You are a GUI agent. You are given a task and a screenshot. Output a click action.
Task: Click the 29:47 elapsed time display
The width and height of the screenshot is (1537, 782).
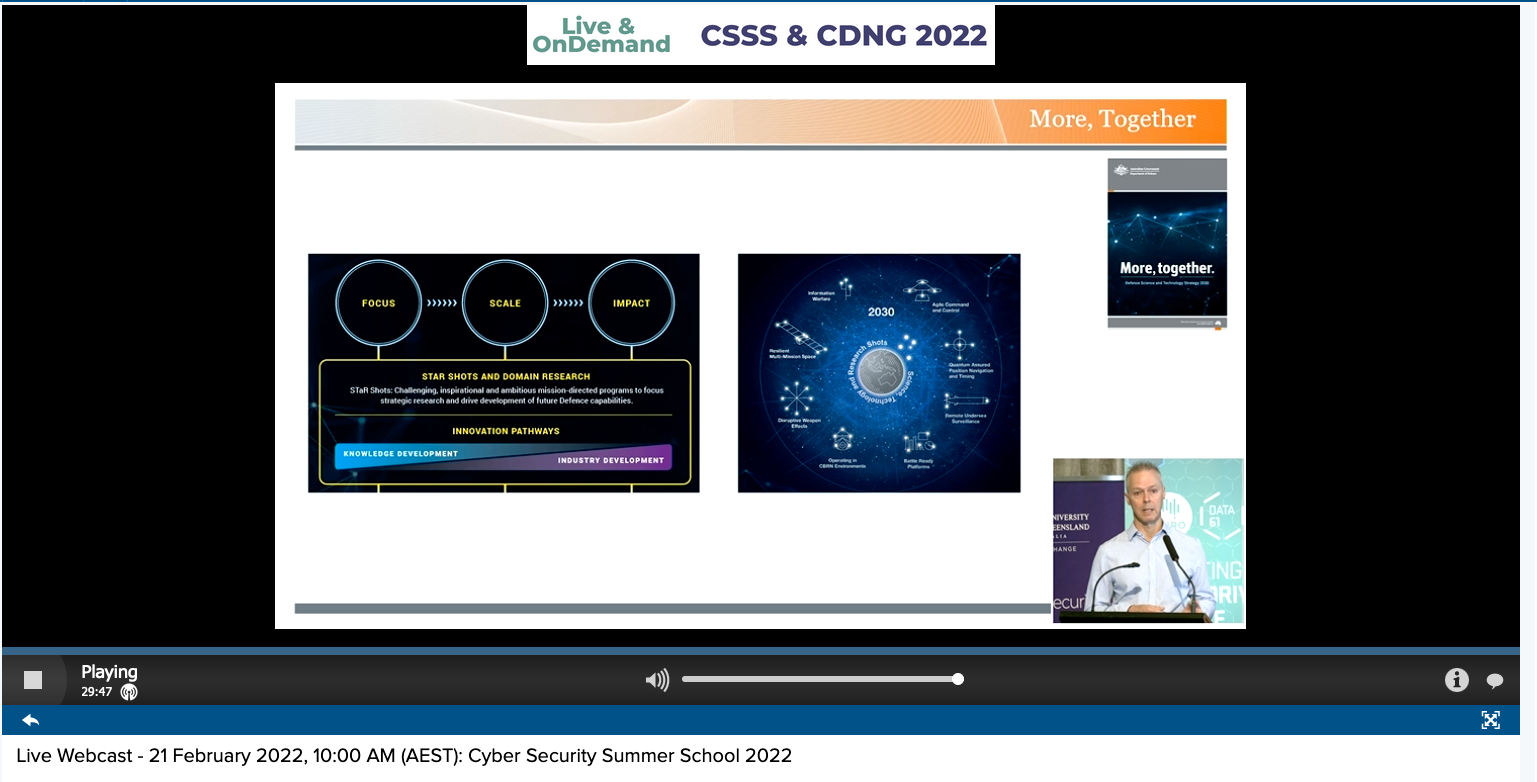pos(97,692)
